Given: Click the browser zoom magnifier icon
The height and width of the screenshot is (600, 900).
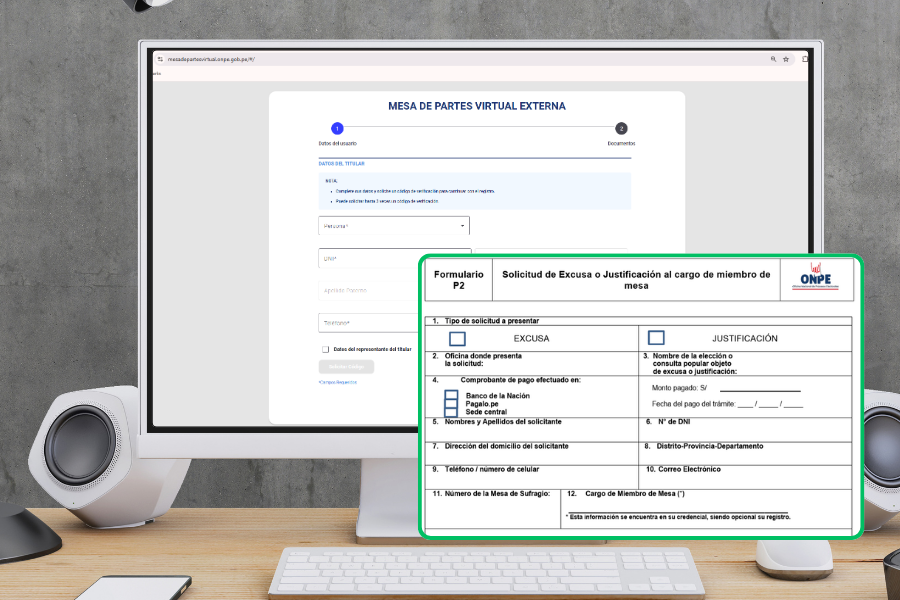Looking at the screenshot, I should (x=773, y=60).
